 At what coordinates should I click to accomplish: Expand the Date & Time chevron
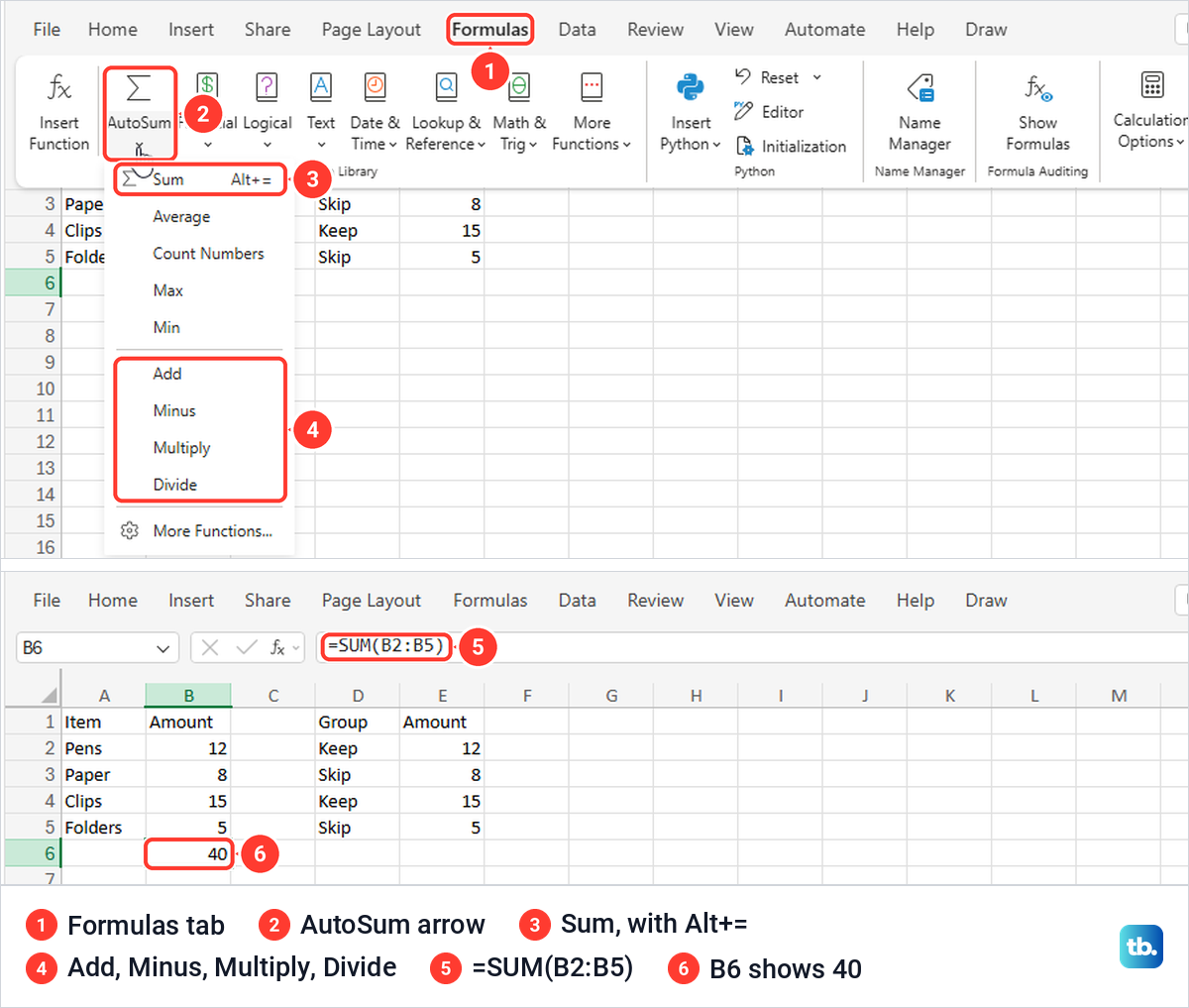click(x=393, y=145)
